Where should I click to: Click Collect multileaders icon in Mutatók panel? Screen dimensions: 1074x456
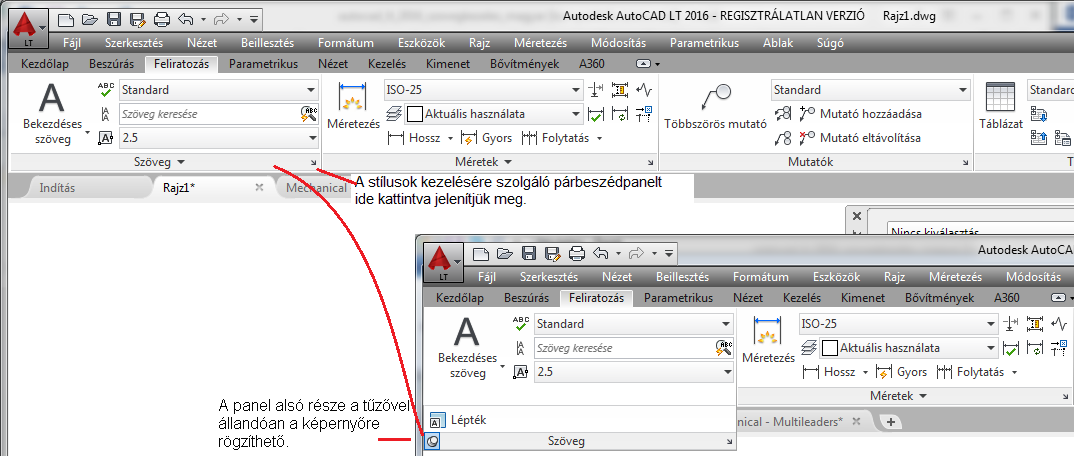pos(784,138)
